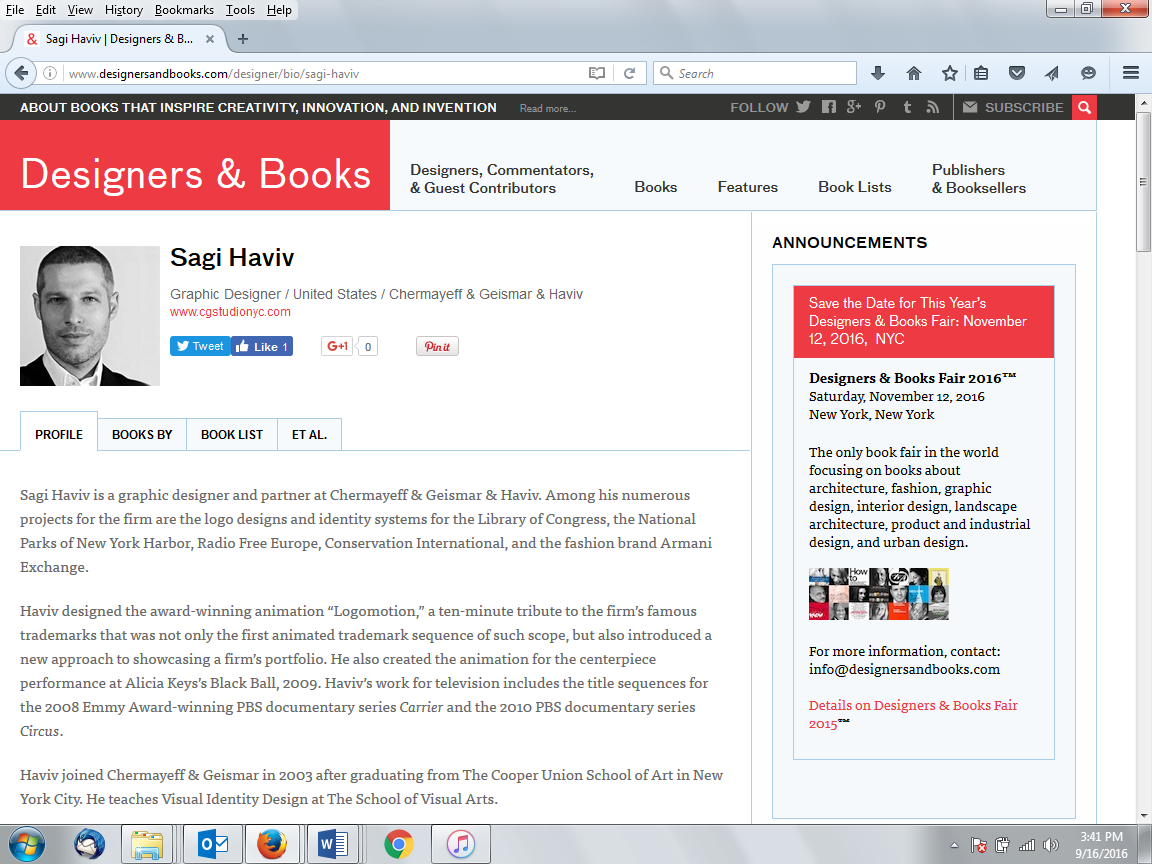The image size is (1152, 864).
Task: Open the View menu
Action: [x=80, y=10]
